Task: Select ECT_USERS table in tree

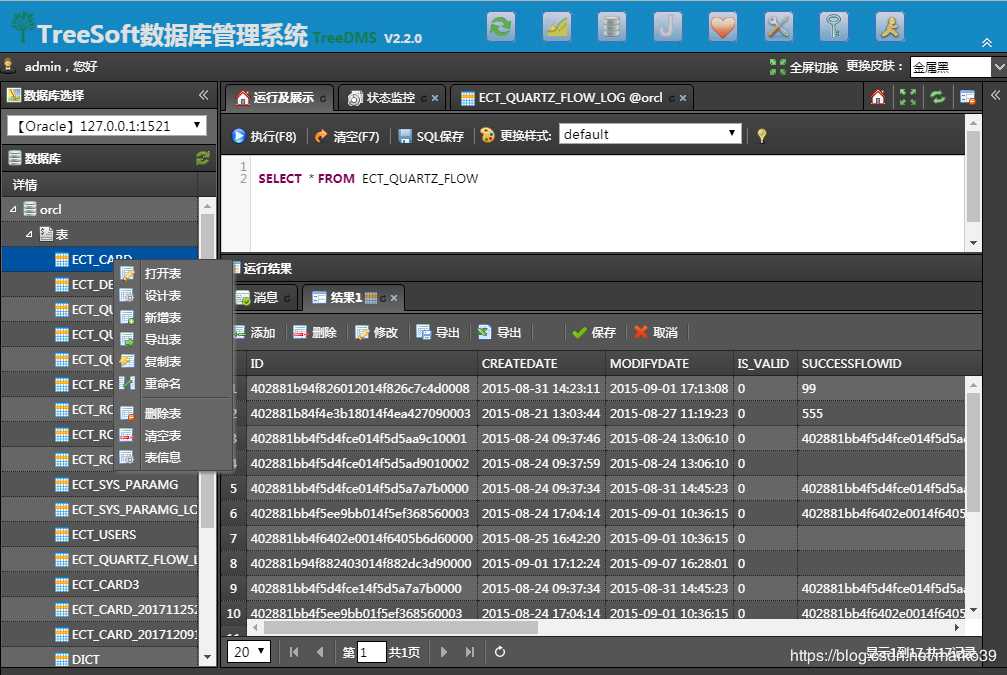Action: [95, 534]
